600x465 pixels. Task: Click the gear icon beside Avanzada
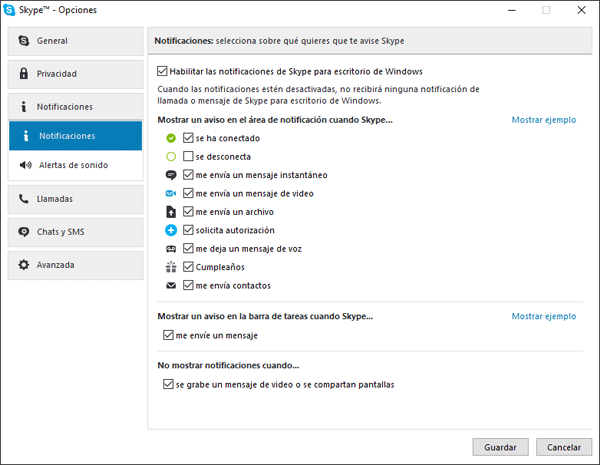pos(24,265)
